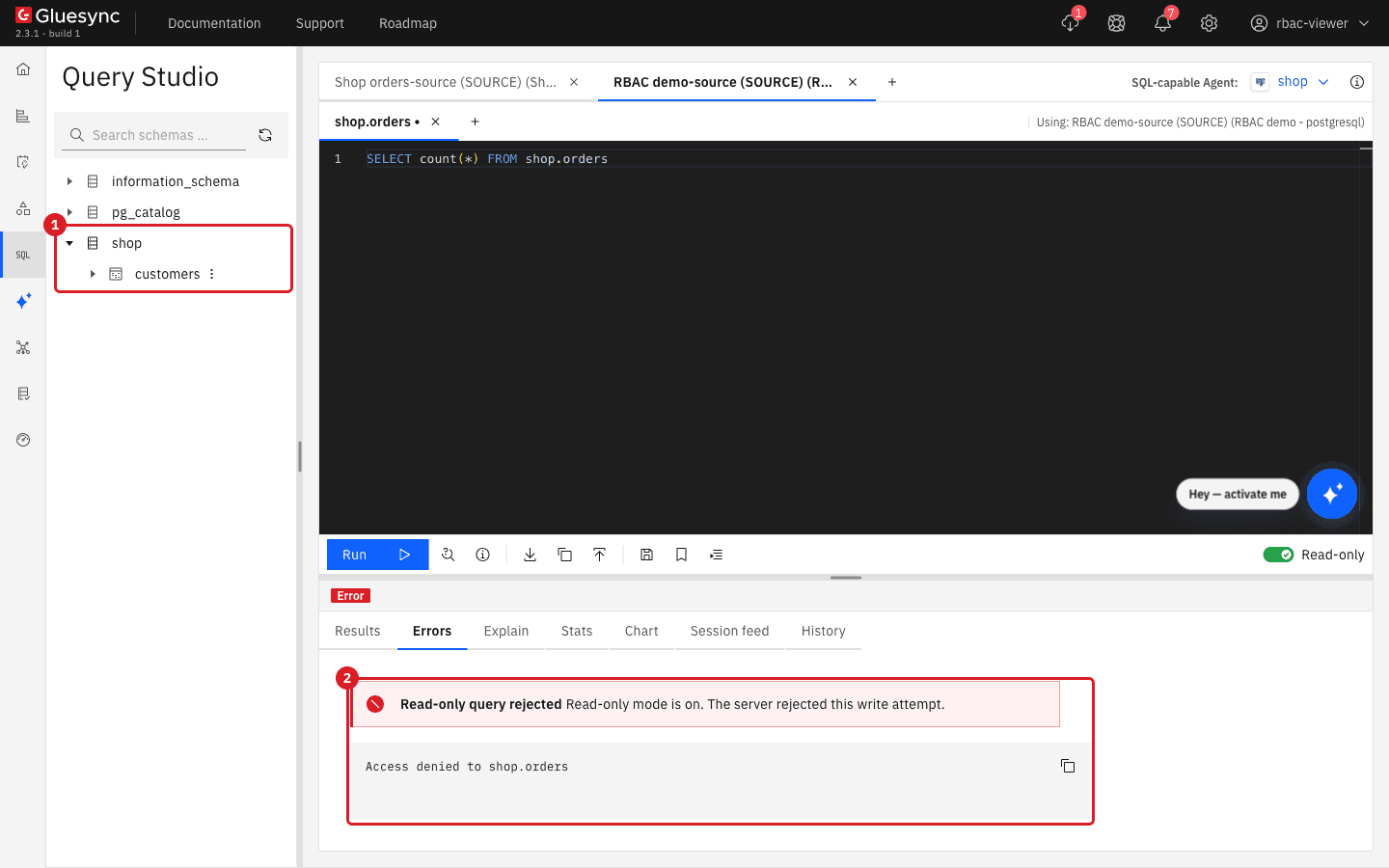This screenshot has width=1389, height=868.
Task: Open the shapes icon in sidebar
Action: 23,208
